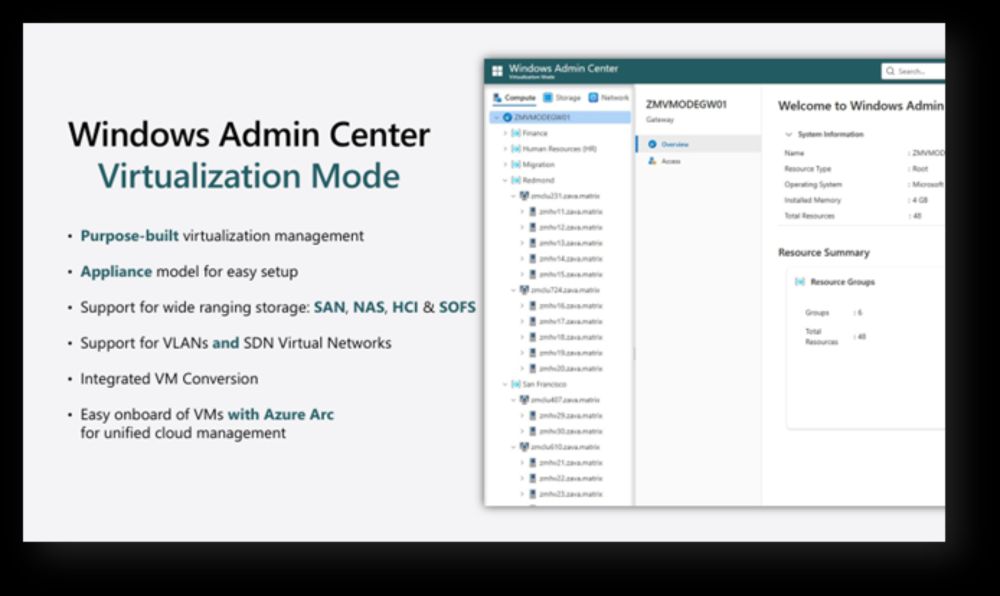Viewport: 1000px width, 596px height.
Task: Collapse the zmclu407.zava.matrix cluster node
Action: coord(513,400)
